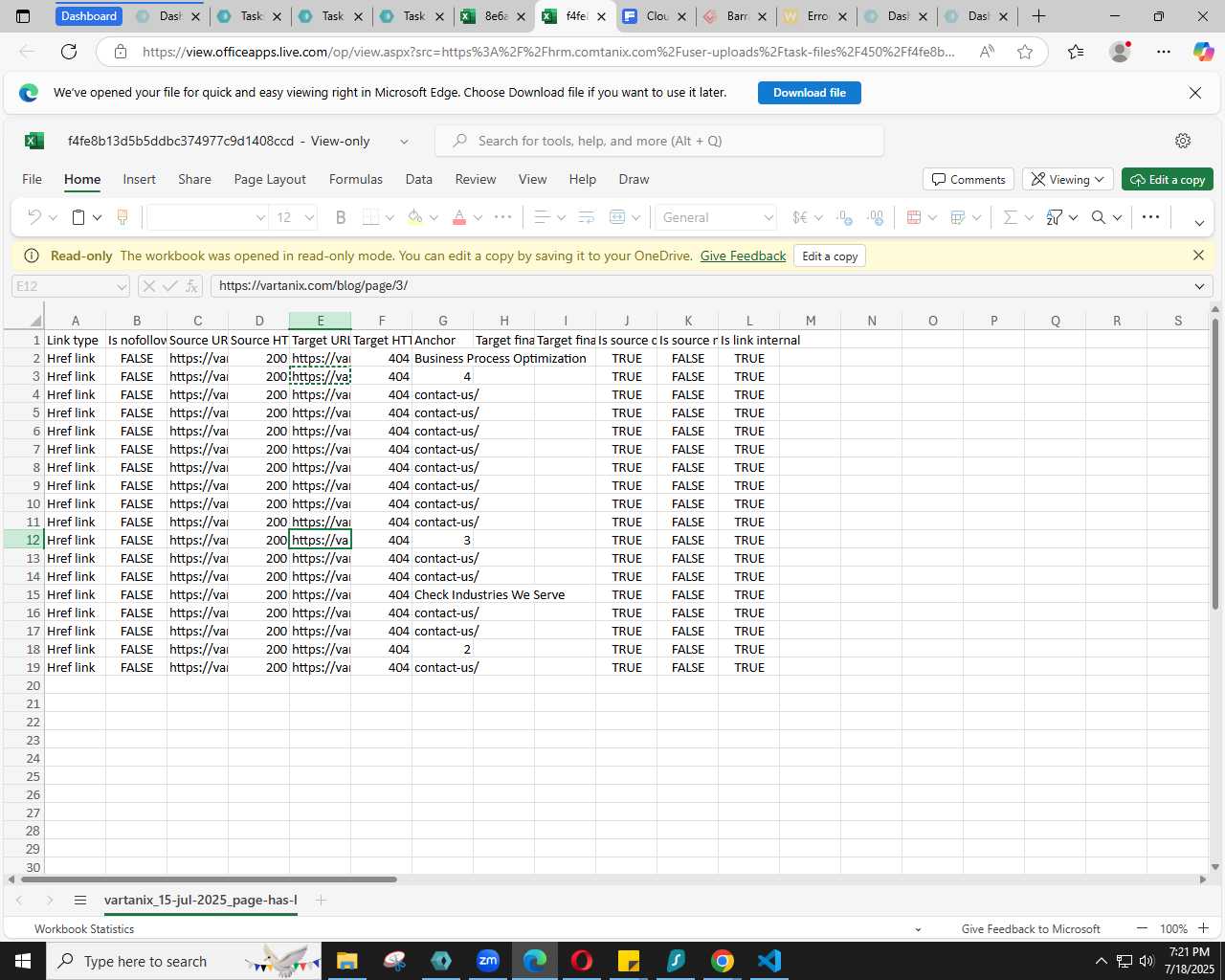This screenshot has width=1225, height=980.
Task: Switch to the Data tab
Action: pyautogui.click(x=418, y=179)
